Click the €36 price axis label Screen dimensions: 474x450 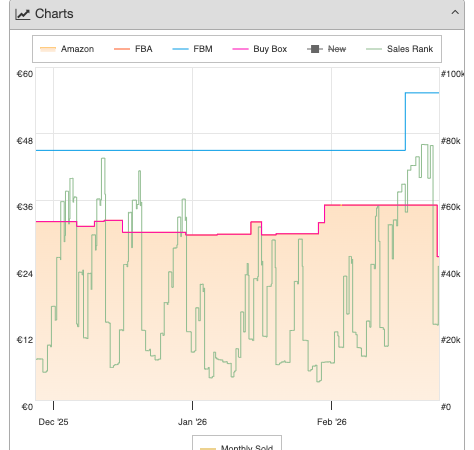point(25,207)
